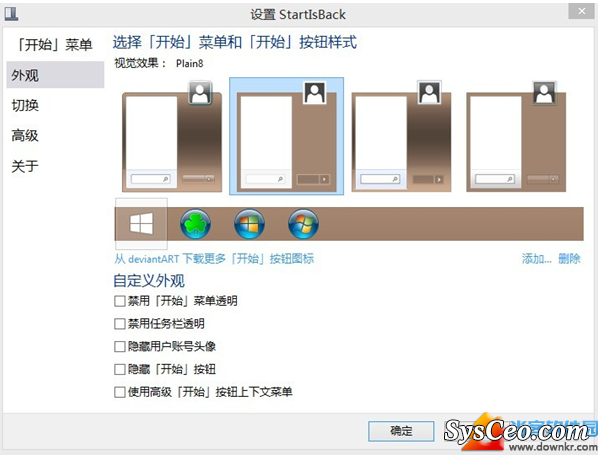Select the Windows 8 colored orb button
This screenshot has height=457, width=598.
pos(249,224)
